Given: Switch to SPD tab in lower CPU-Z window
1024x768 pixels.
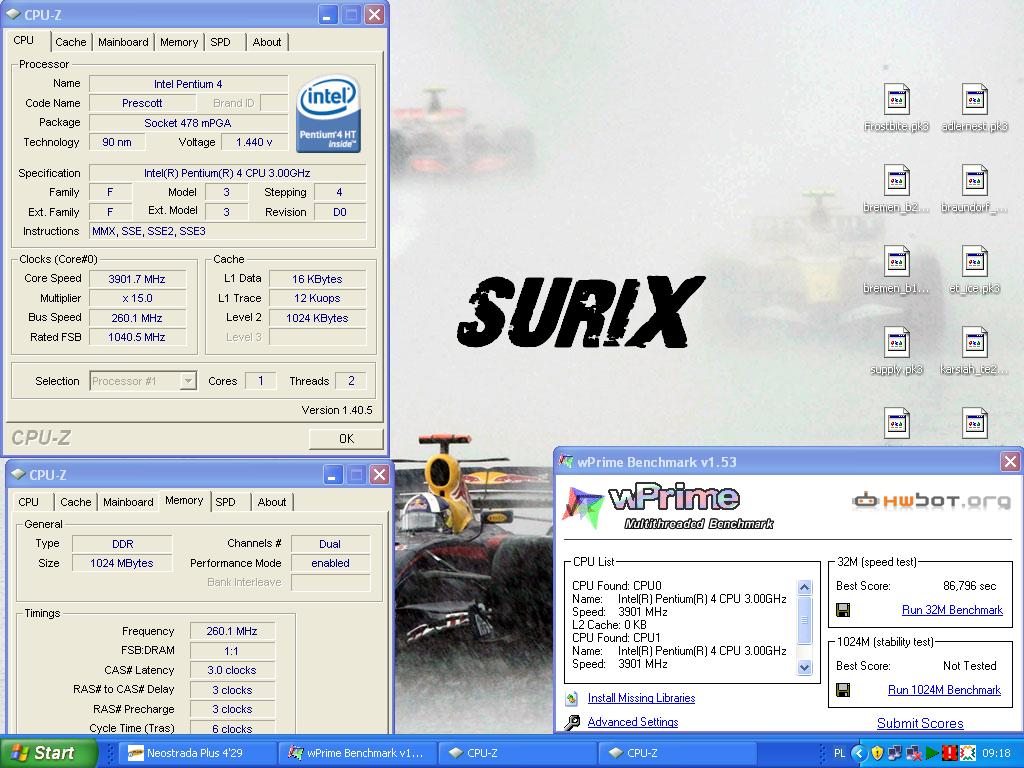Looking at the screenshot, I should click(x=225, y=502).
